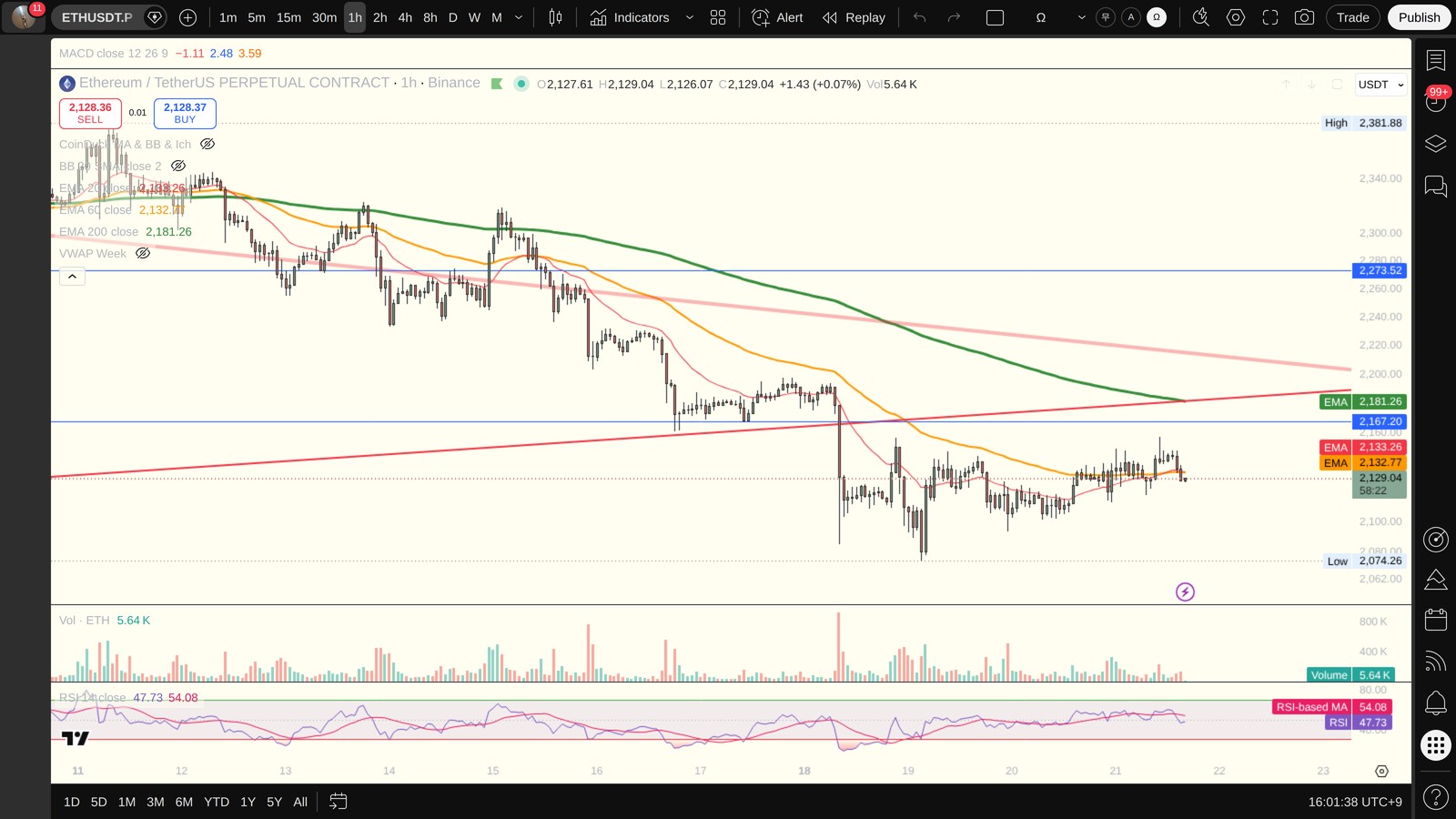Open the ETHUSDT.P symbol search
This screenshot has height=819, width=1456.
[96, 17]
